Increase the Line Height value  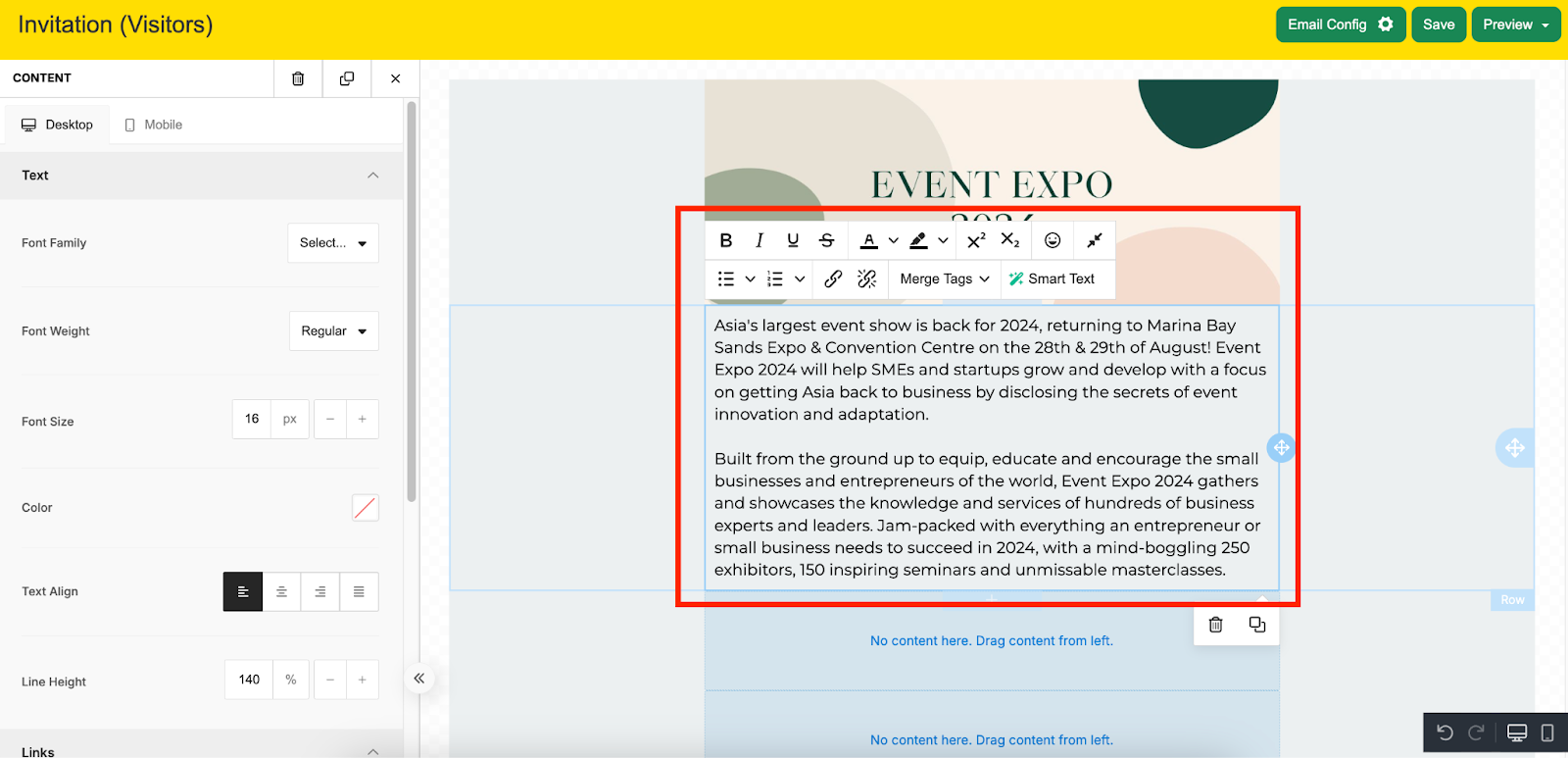click(x=363, y=680)
